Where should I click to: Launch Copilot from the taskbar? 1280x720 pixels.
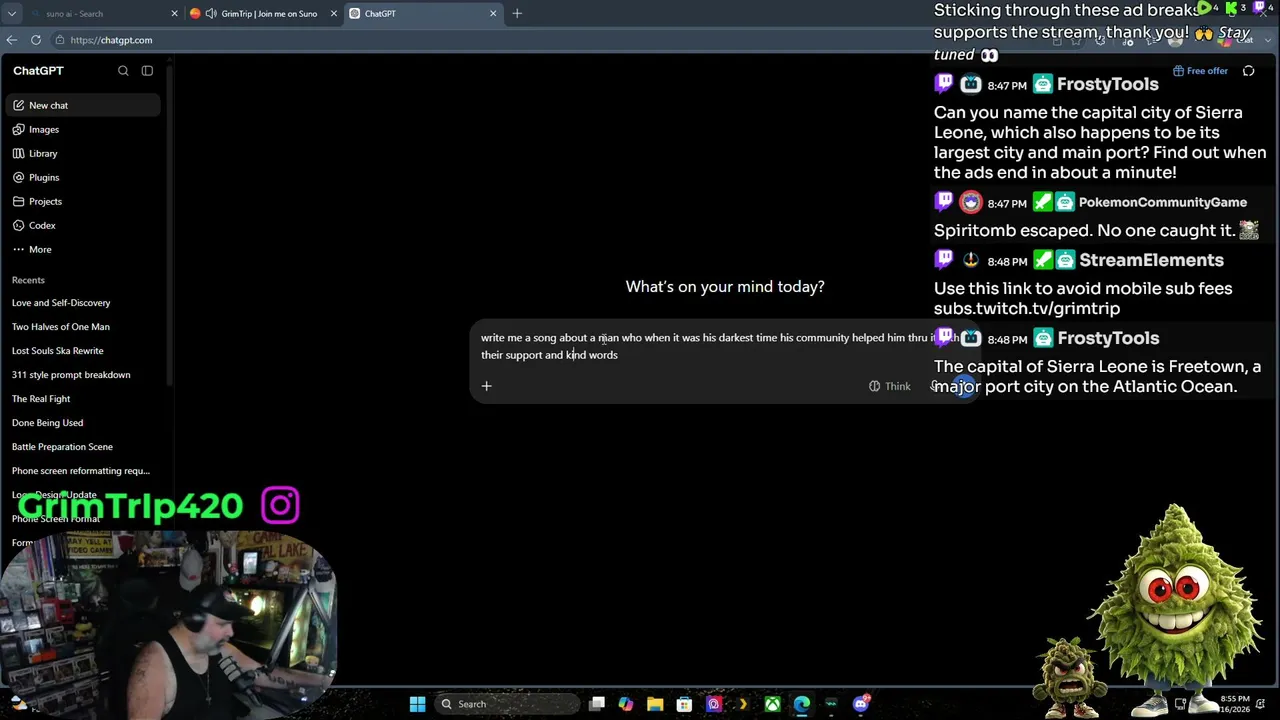pyautogui.click(x=626, y=704)
